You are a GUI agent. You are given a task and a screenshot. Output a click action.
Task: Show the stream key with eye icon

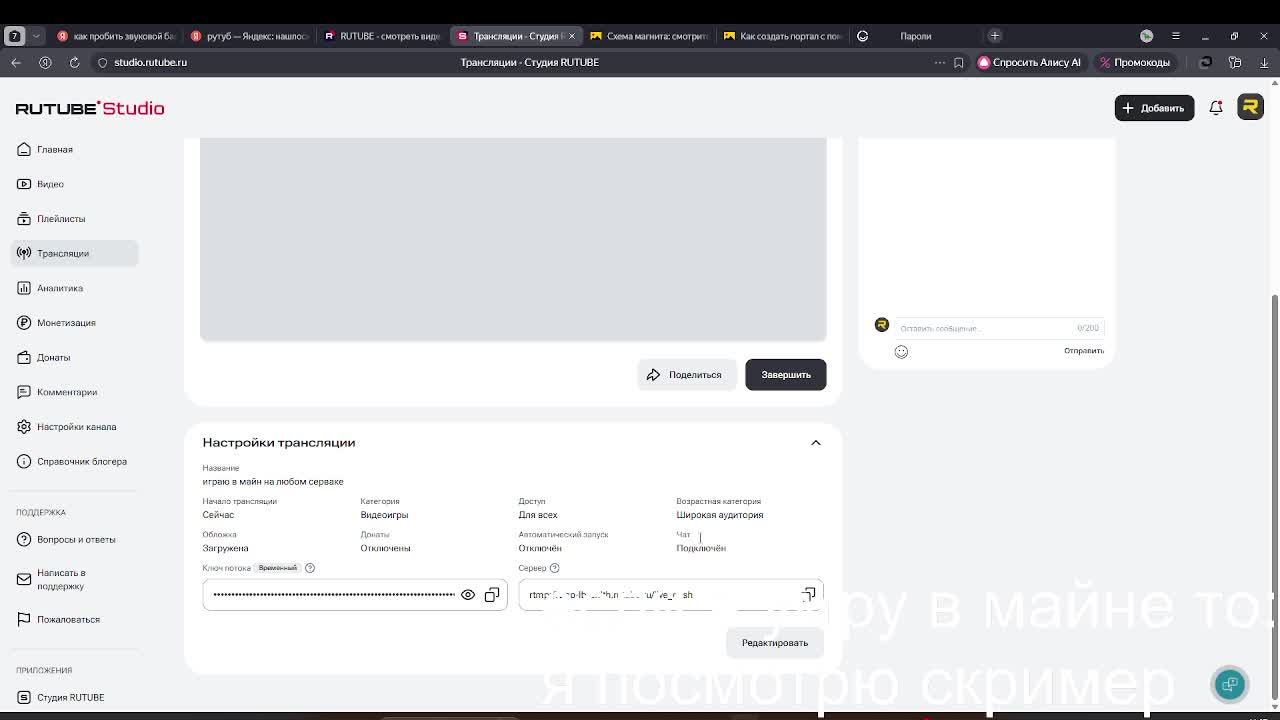pos(468,595)
